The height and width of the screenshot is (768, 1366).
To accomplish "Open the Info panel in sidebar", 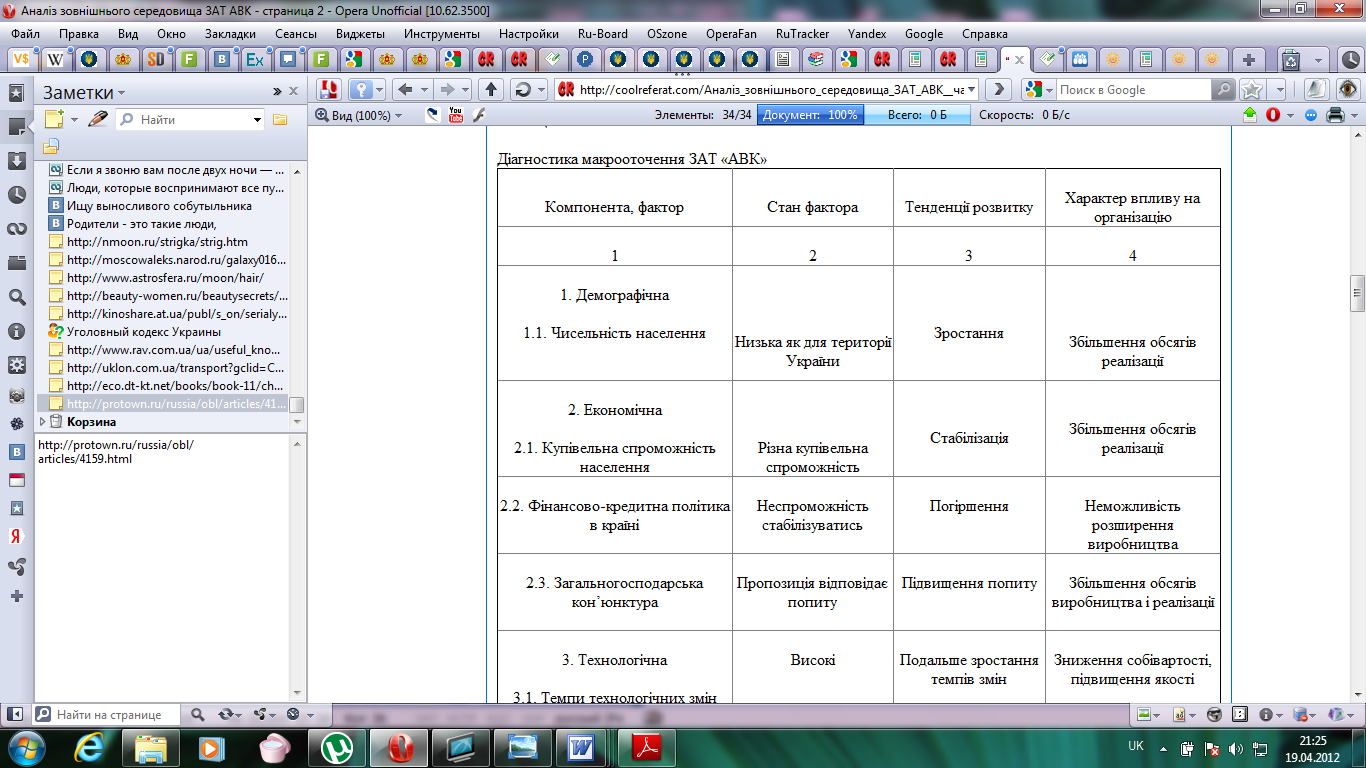I will pyautogui.click(x=16, y=331).
